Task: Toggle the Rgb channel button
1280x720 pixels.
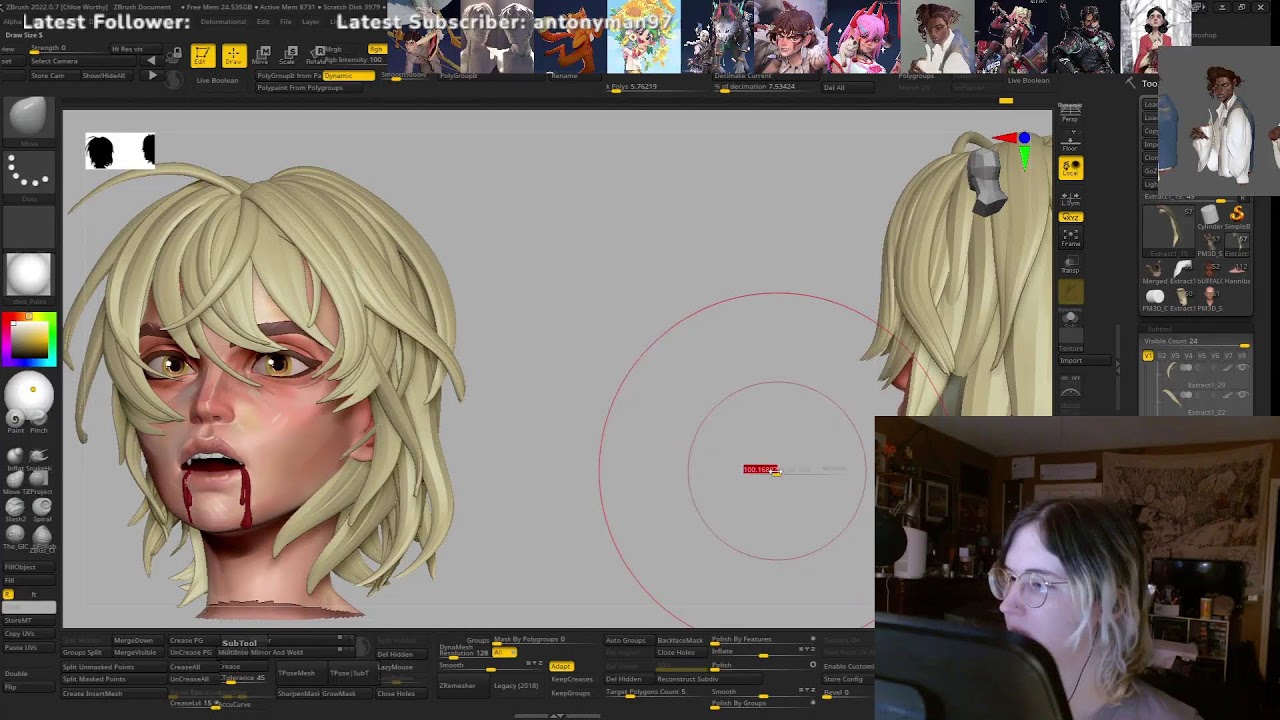Action: click(x=376, y=49)
